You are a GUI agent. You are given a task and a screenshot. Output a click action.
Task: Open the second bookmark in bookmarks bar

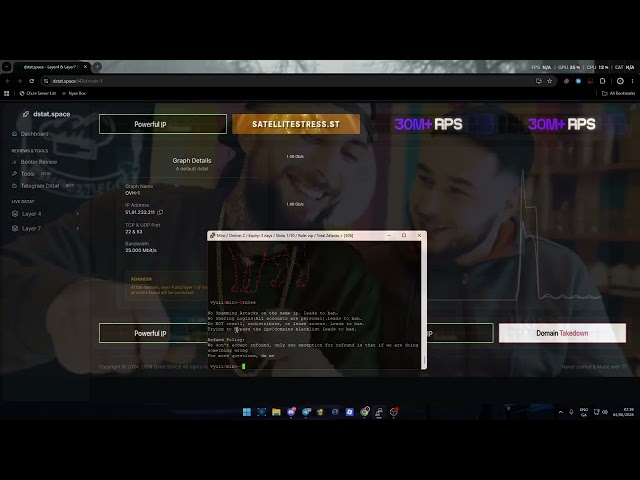pyautogui.click(x=74, y=93)
